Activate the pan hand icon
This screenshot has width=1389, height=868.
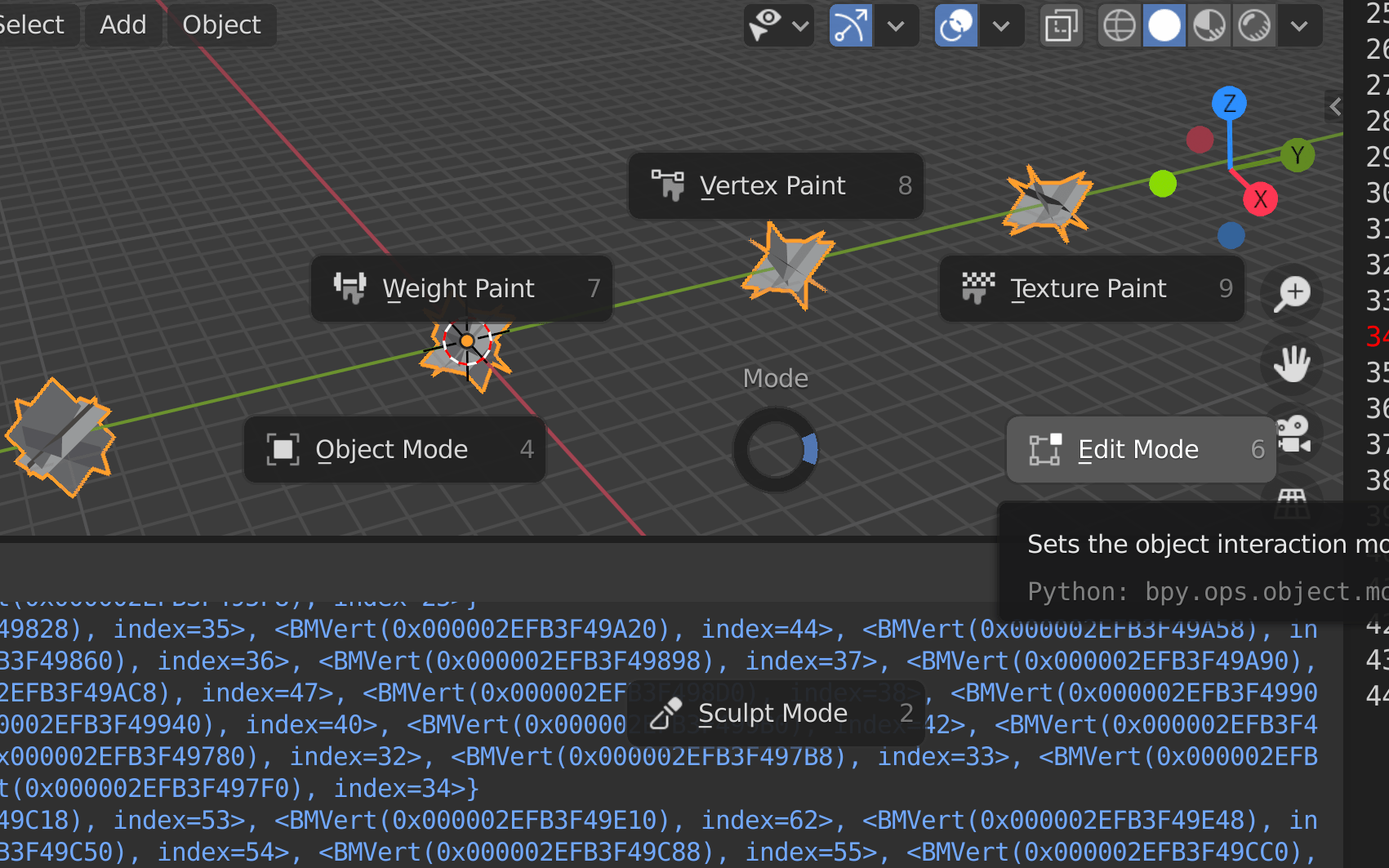(x=1293, y=365)
